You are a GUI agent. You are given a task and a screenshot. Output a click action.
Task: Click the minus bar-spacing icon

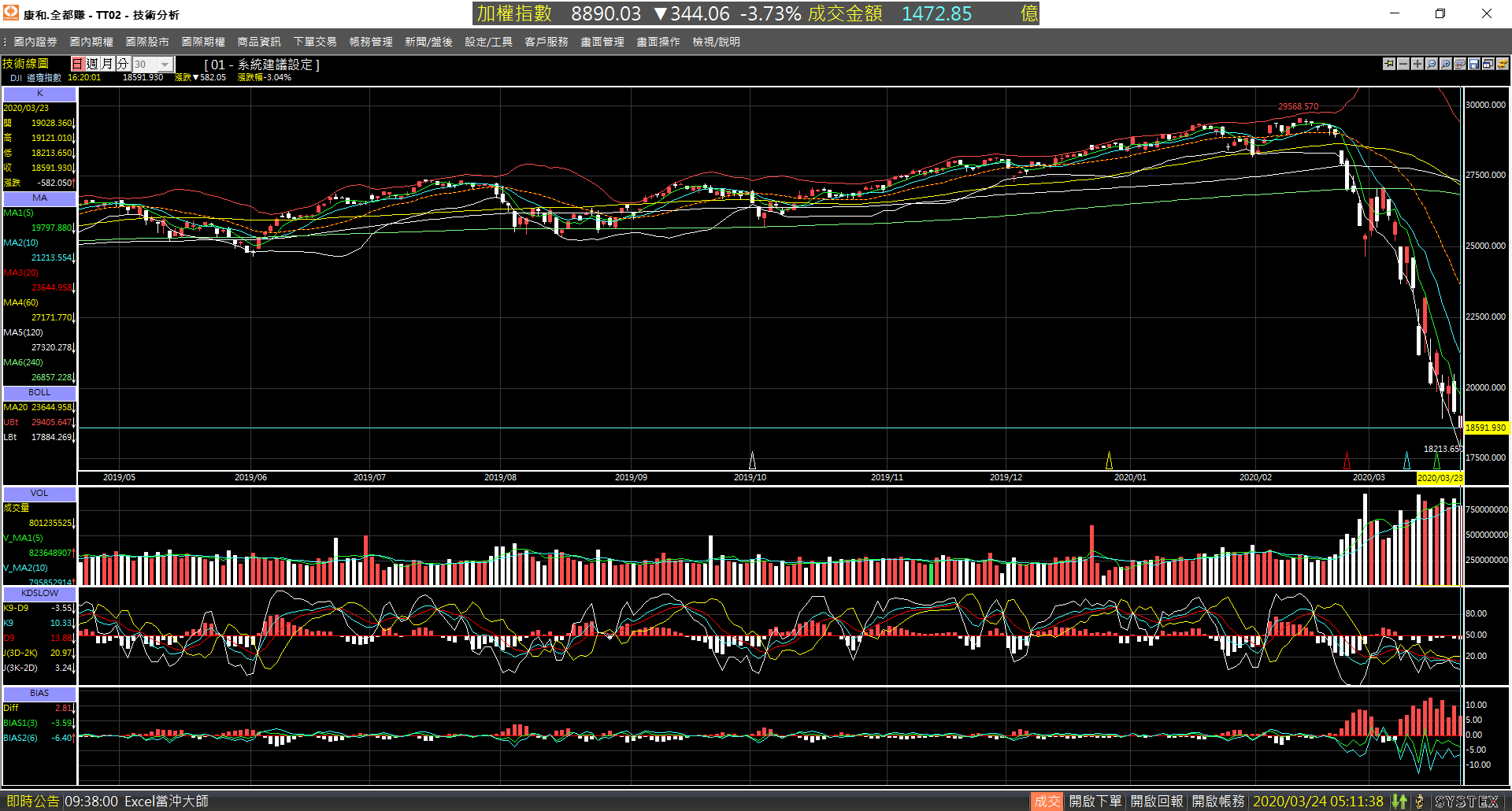(1403, 64)
